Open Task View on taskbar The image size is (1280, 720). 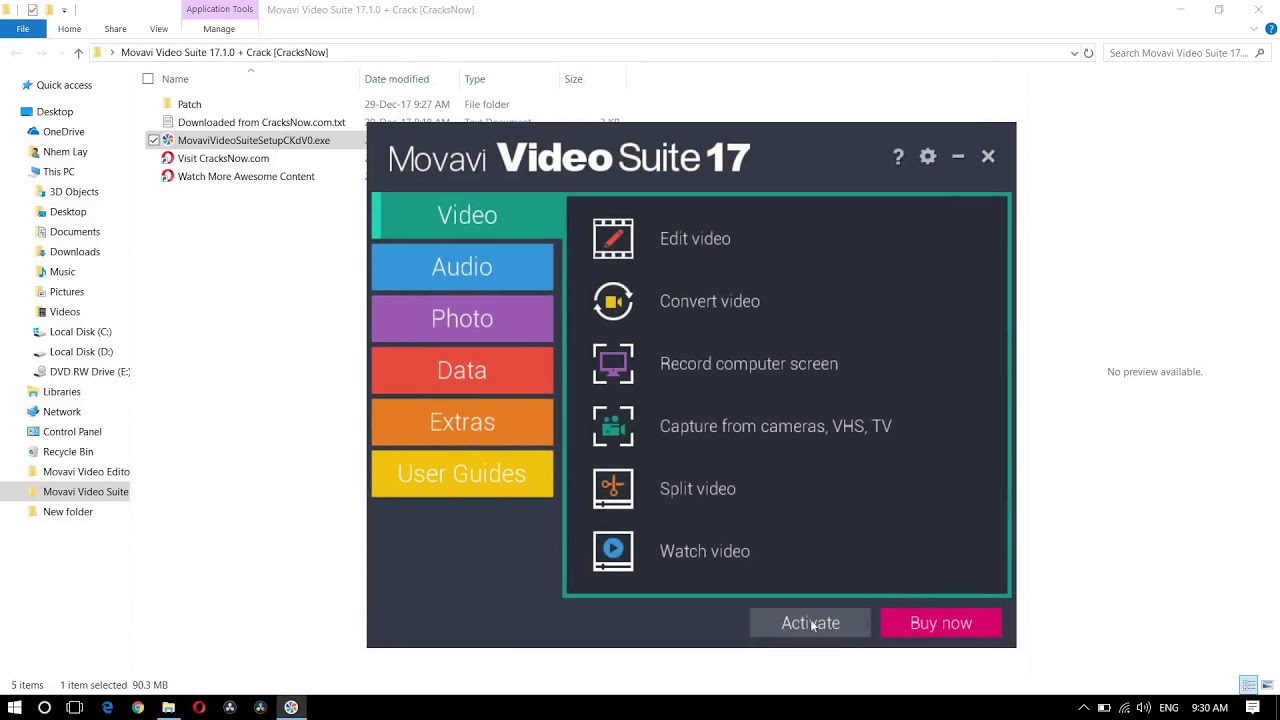click(74, 707)
